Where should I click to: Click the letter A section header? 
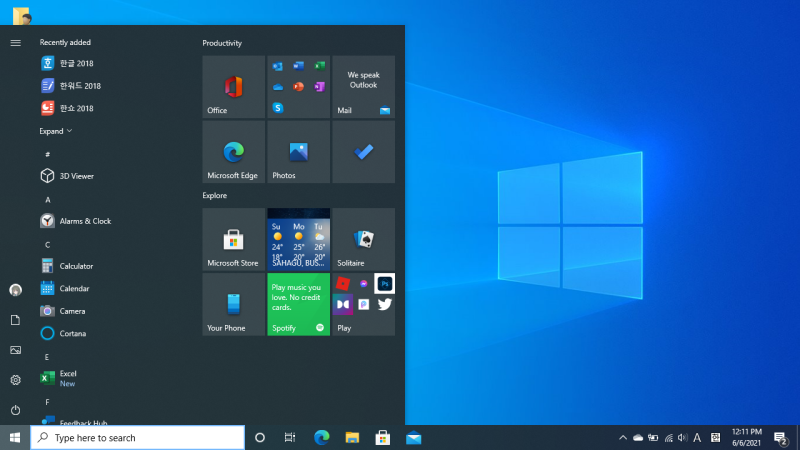click(x=47, y=200)
